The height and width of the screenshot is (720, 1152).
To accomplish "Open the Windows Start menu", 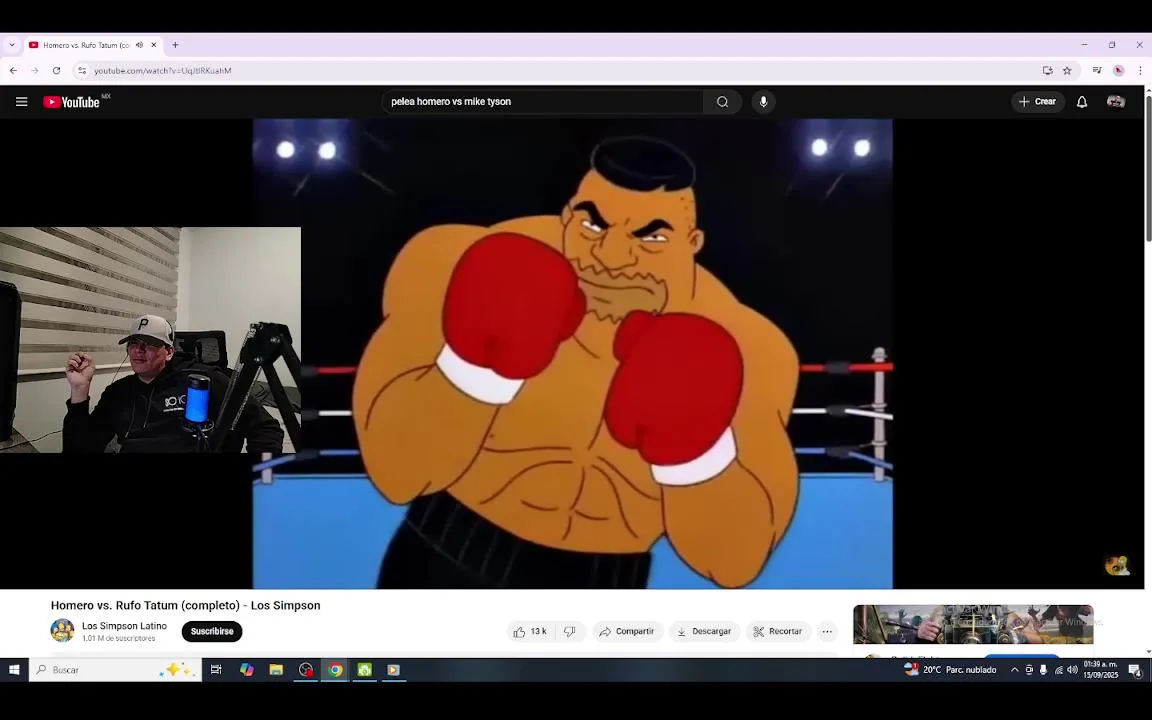I will tap(14, 670).
